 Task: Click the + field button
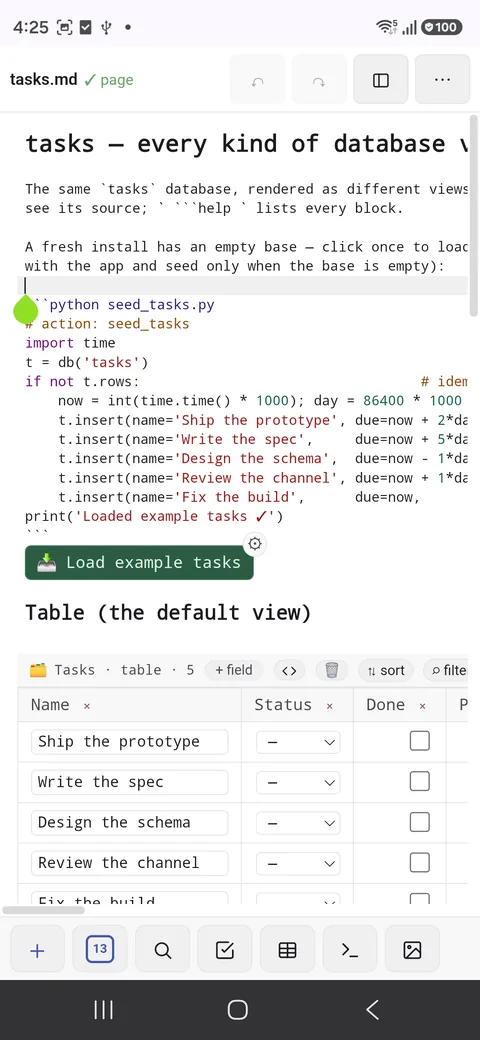234,671
